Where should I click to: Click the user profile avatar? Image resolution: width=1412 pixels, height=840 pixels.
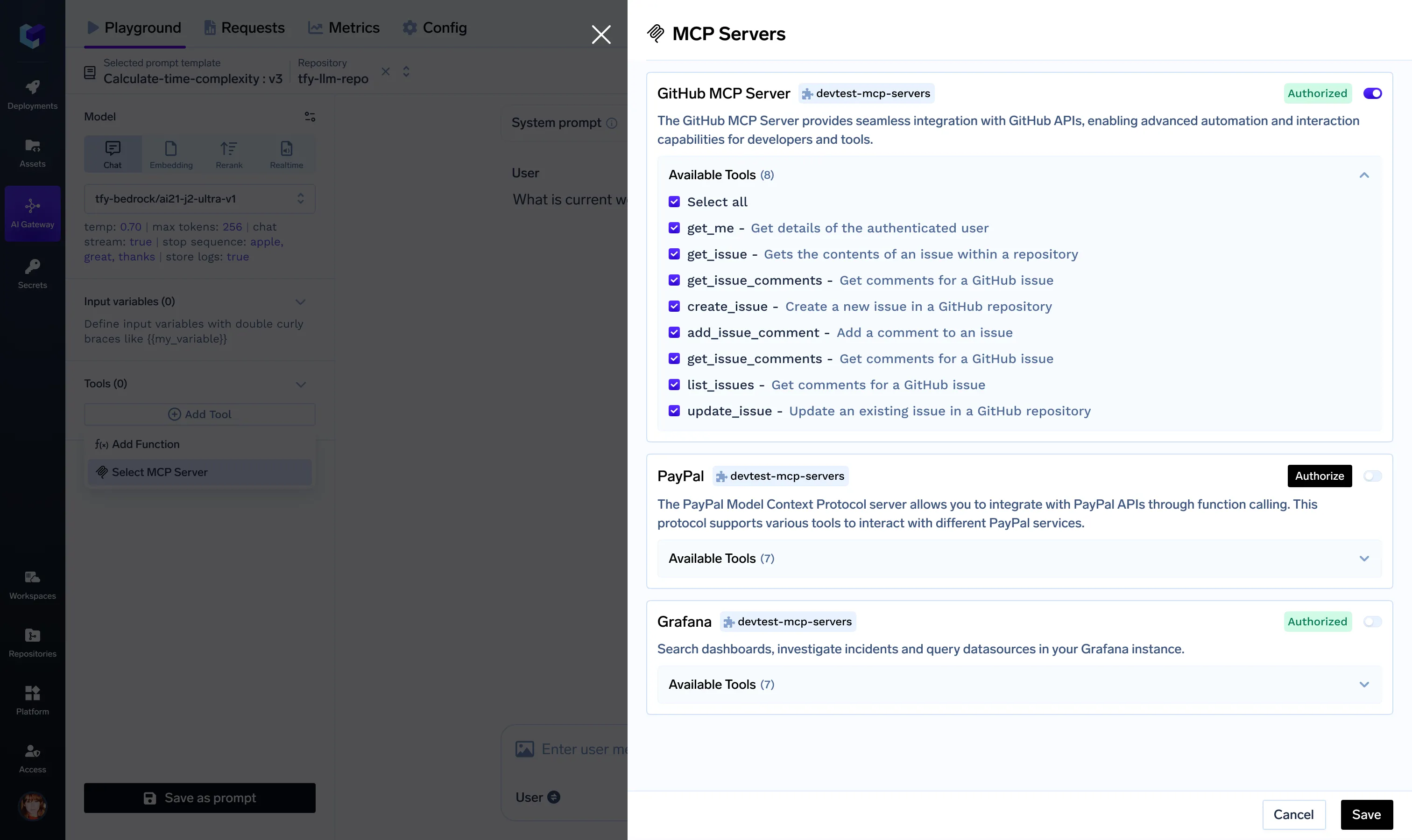pyautogui.click(x=32, y=805)
